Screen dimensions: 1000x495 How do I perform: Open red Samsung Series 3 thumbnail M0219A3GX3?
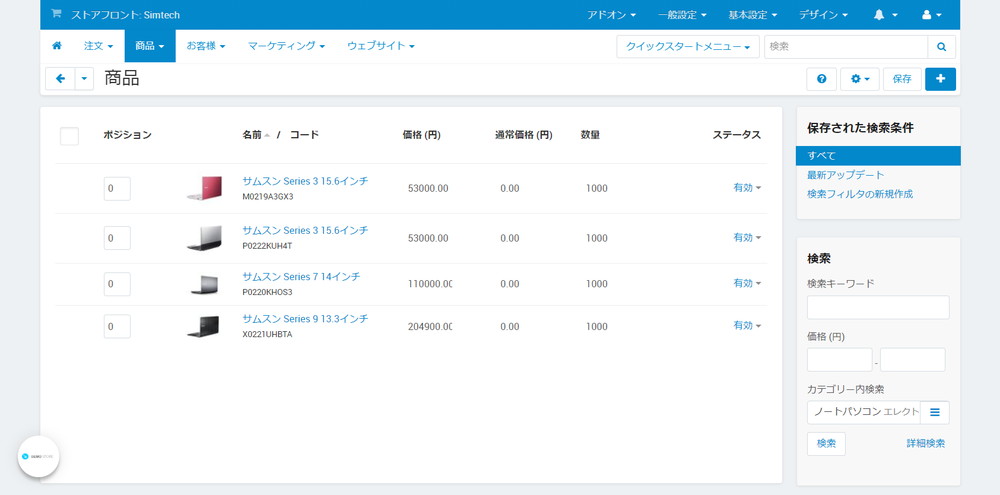[x=205, y=188]
